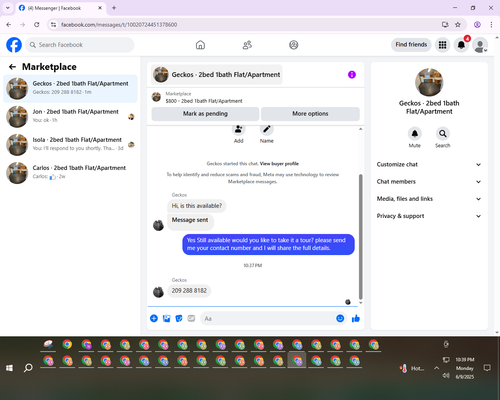
Task: Click the blue 'Yes Still available' message
Action: click(x=268, y=244)
